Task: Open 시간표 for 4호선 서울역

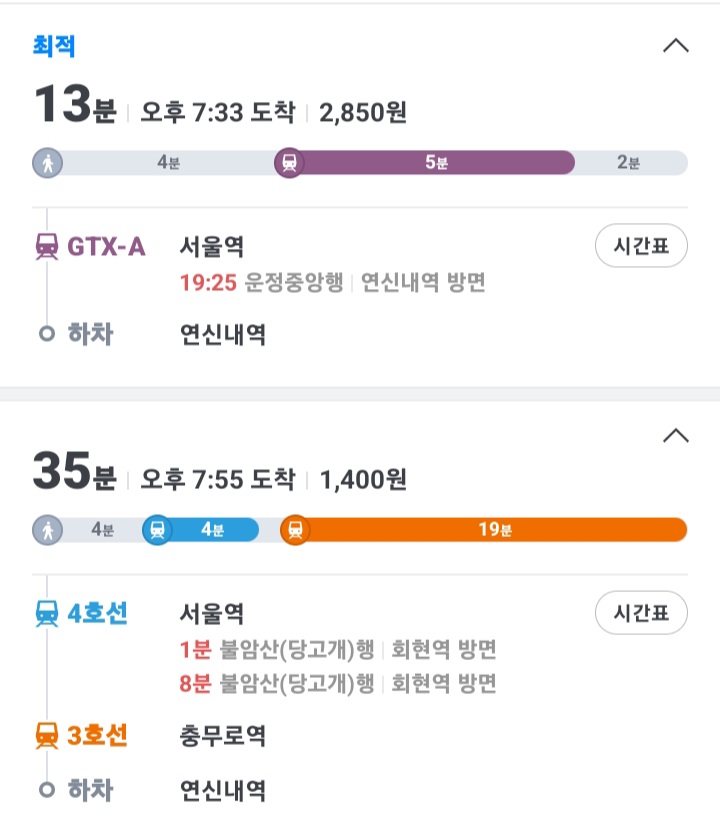Action: coord(641,613)
